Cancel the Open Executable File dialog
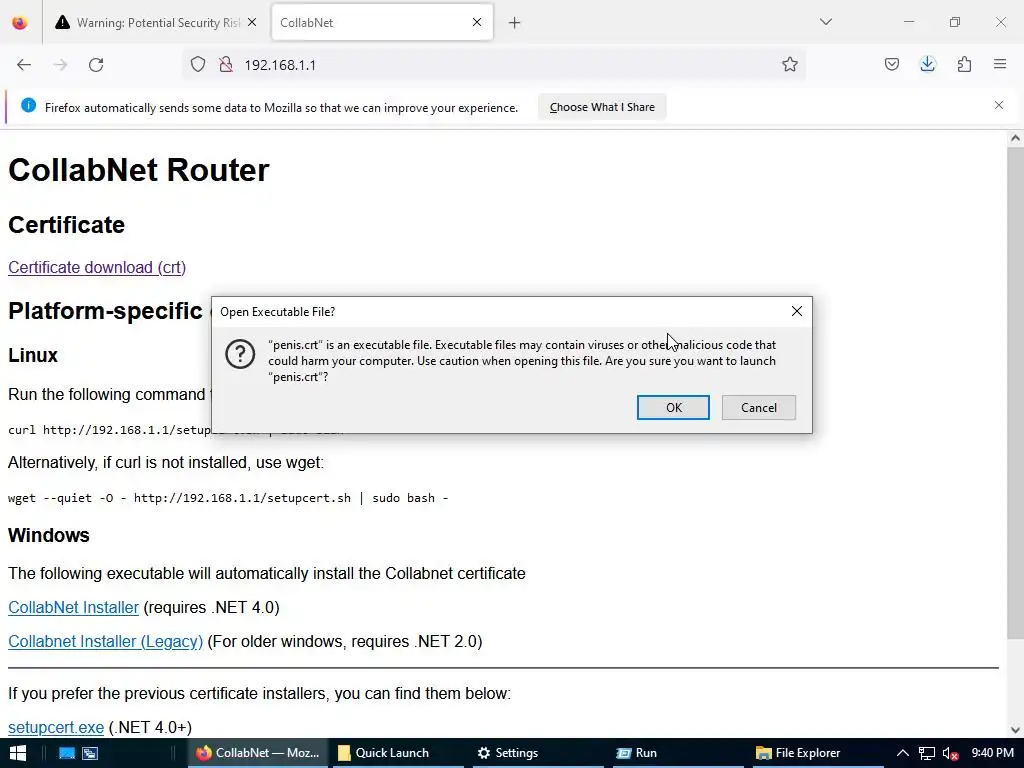Screen dimensions: 1024x768 pyautogui.click(x=759, y=408)
